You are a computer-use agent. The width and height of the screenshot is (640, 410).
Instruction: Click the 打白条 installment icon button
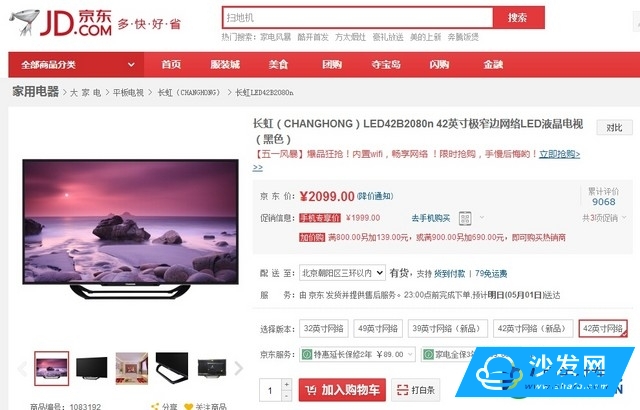(x=416, y=390)
